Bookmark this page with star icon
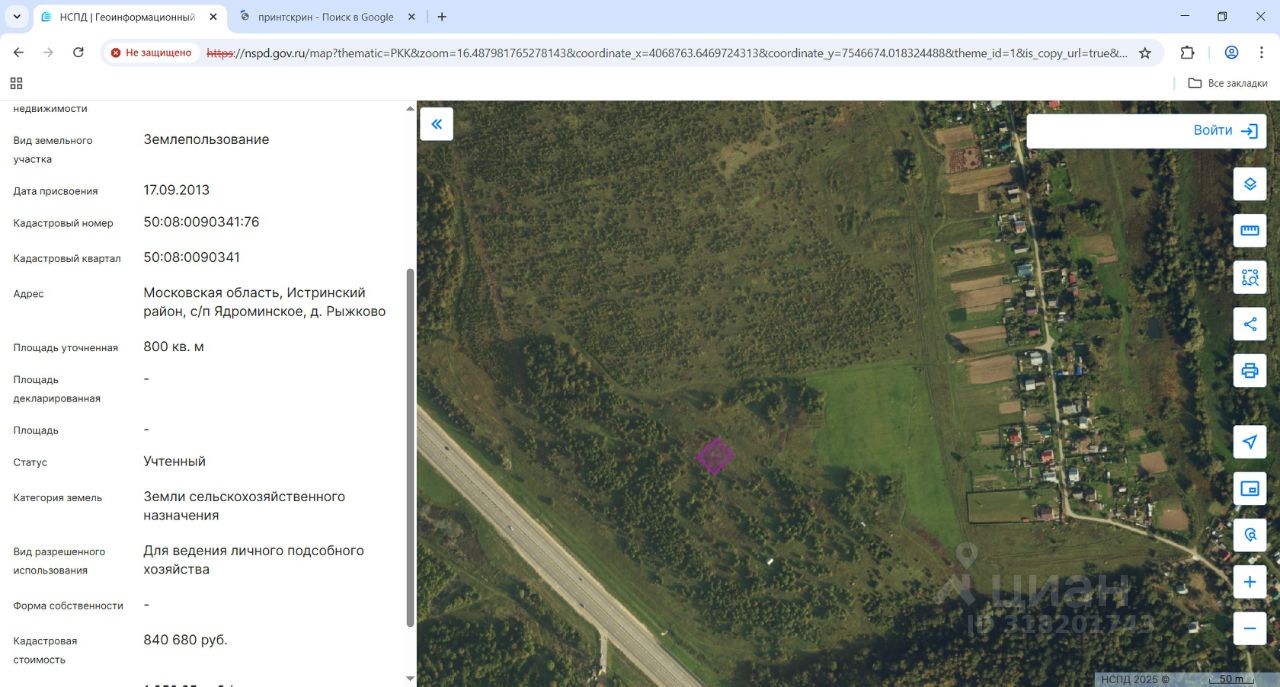1280x687 pixels. coord(1145,53)
